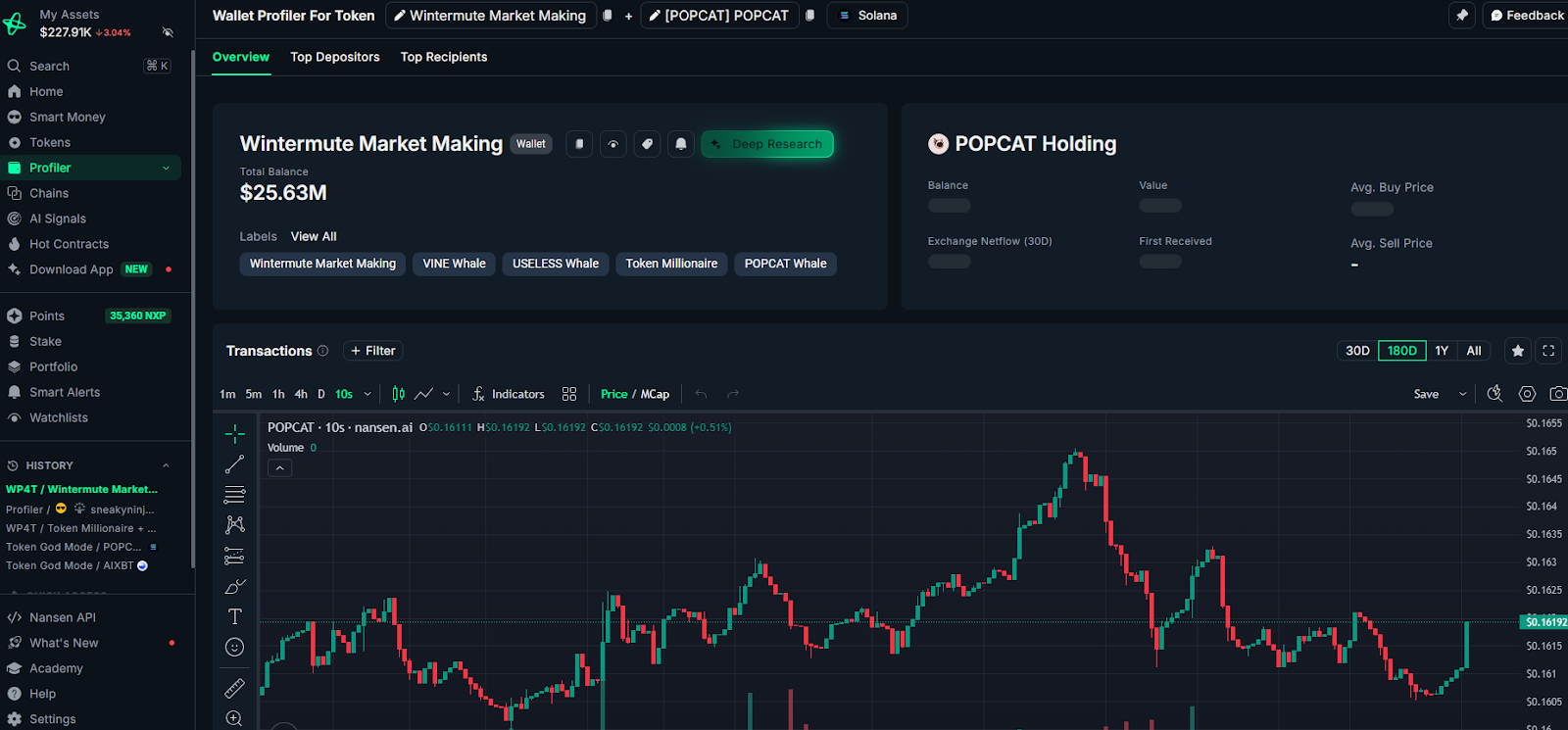Click the bell alert icon for wallet
Viewport: 1568px width, 730px height.
(x=681, y=144)
